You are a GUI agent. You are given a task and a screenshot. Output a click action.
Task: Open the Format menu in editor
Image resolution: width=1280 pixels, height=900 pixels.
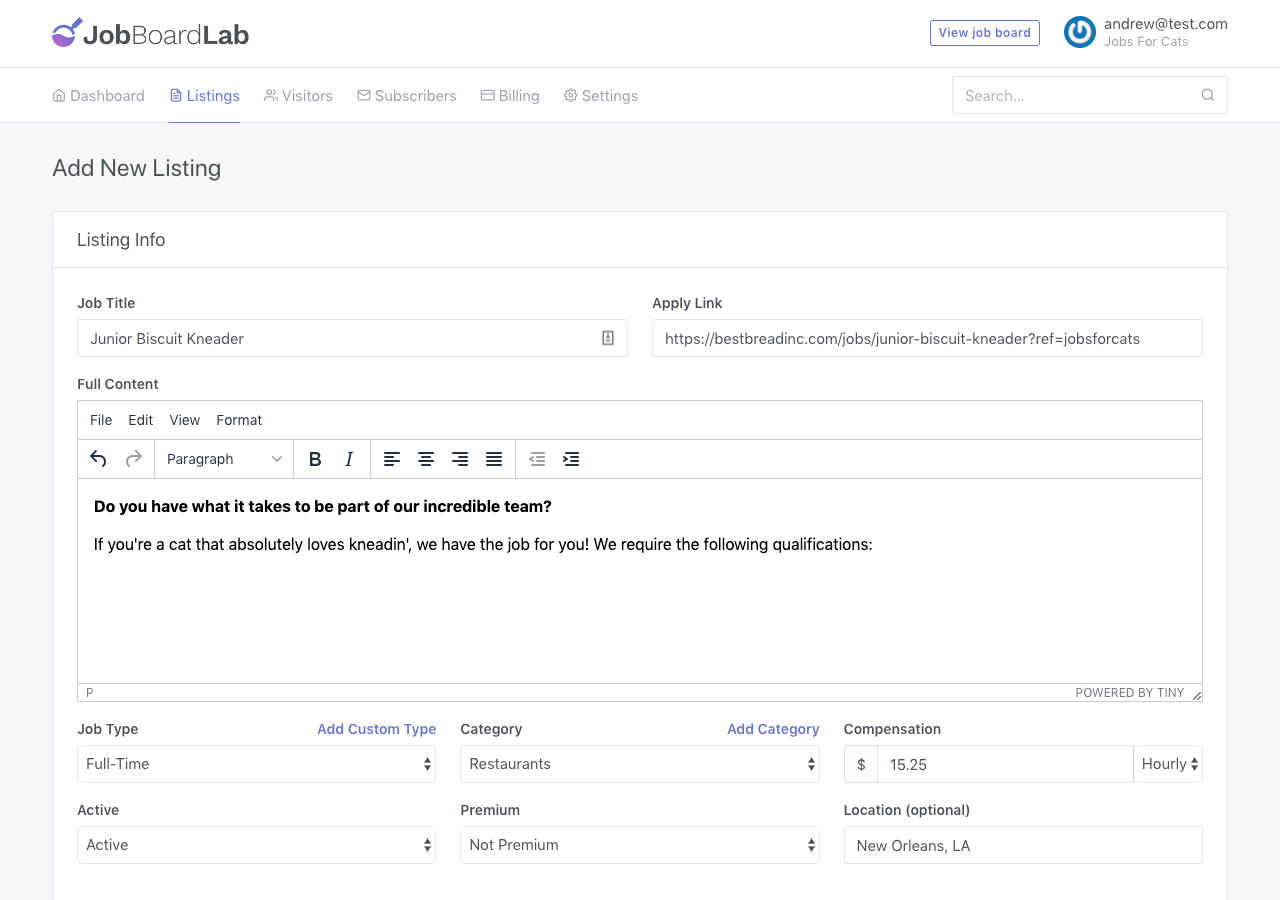click(x=239, y=420)
